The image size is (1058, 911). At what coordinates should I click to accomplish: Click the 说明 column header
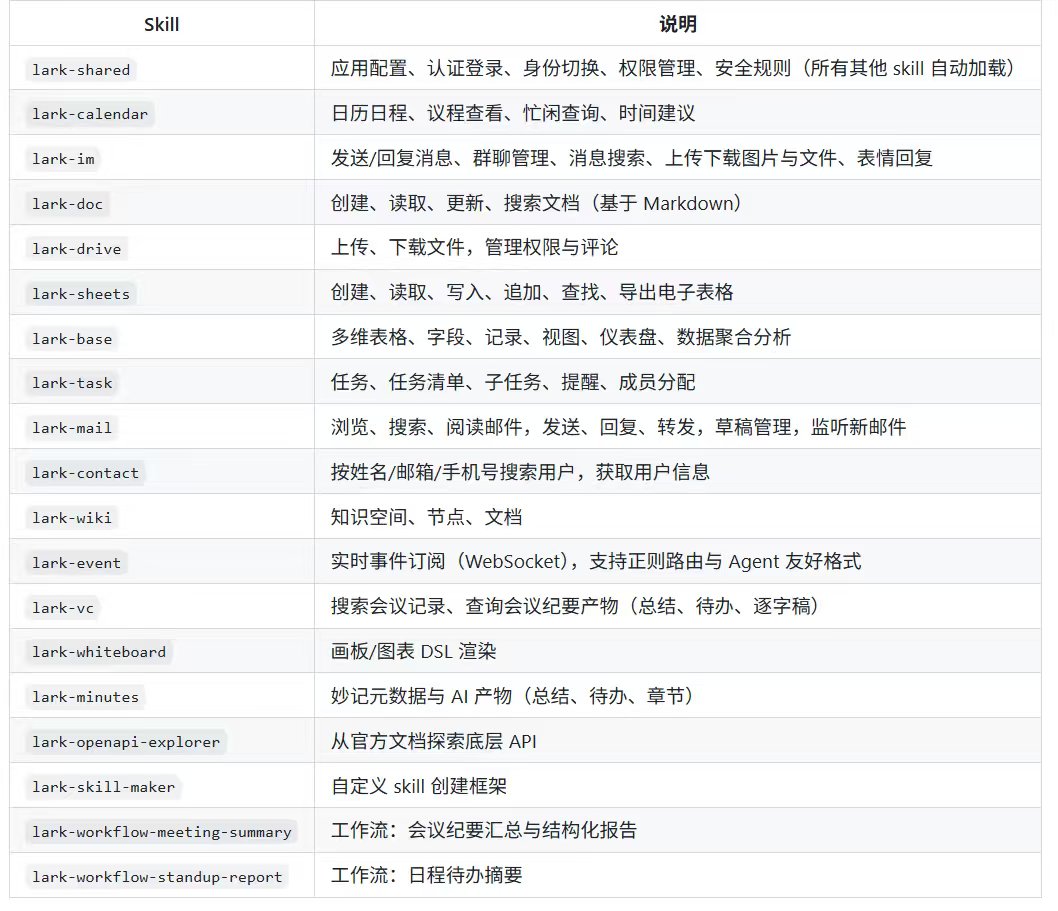[x=677, y=25]
